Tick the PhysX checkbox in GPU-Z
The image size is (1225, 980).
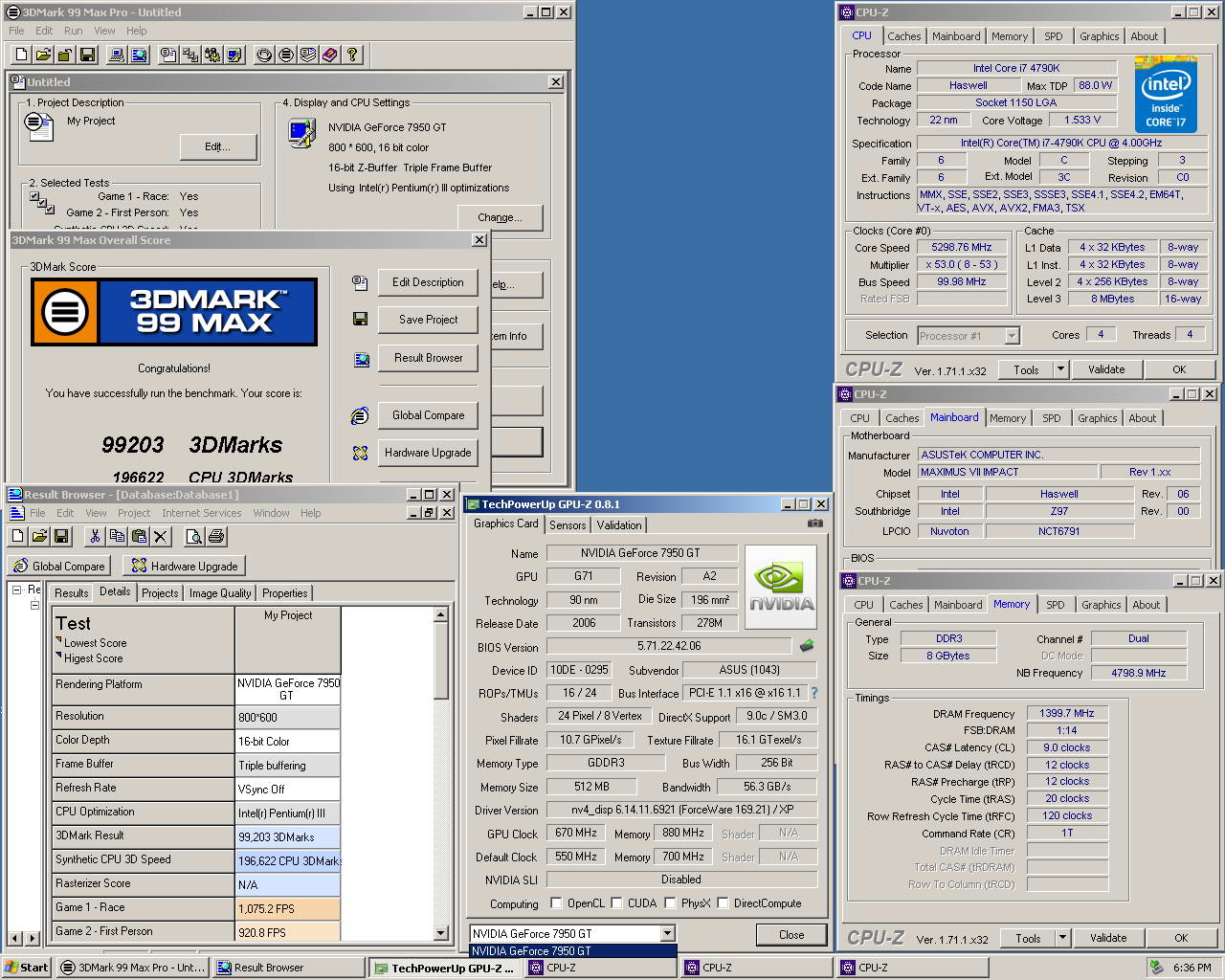click(670, 902)
